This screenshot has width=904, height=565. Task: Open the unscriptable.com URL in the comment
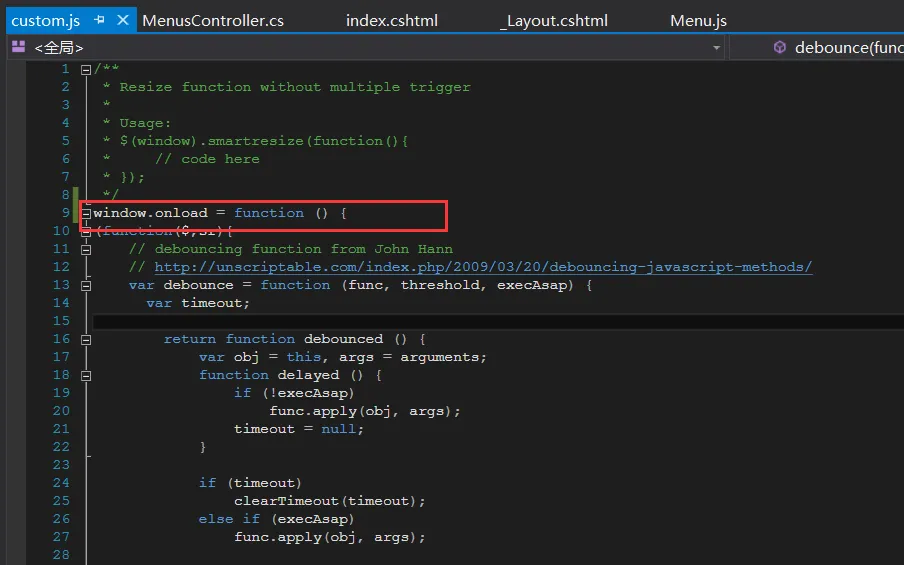483,267
